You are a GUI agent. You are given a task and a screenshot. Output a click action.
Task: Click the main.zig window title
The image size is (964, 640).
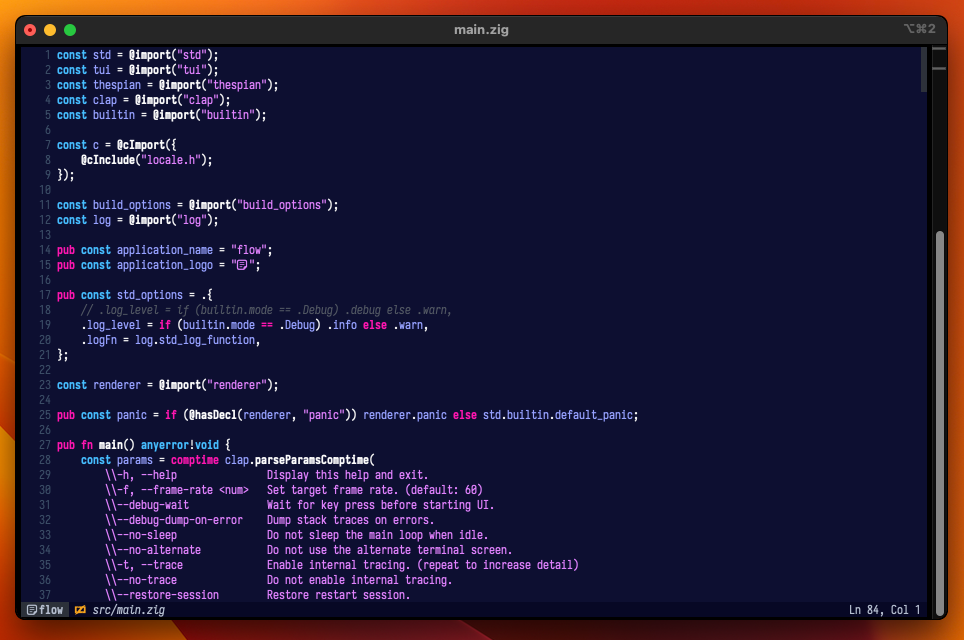tap(481, 30)
